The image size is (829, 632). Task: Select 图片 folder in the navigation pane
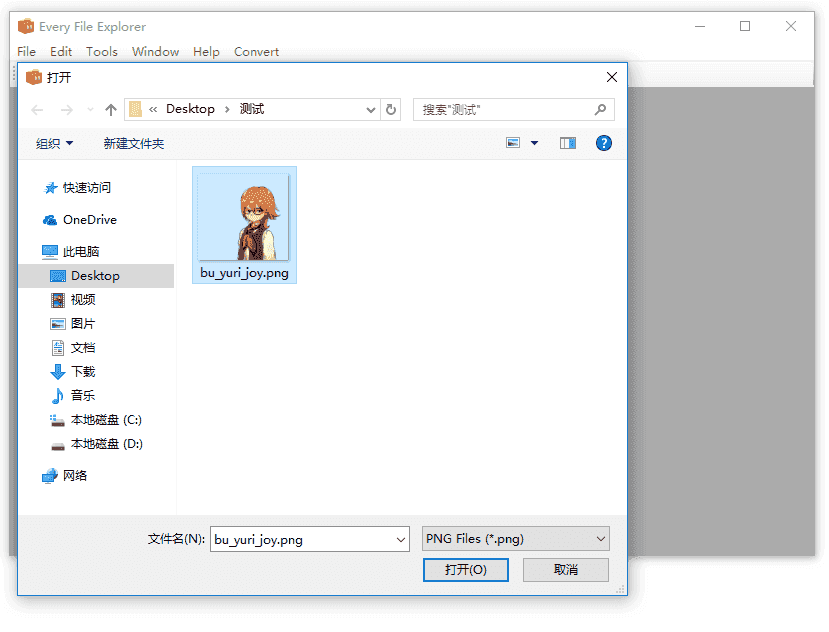click(x=73, y=324)
